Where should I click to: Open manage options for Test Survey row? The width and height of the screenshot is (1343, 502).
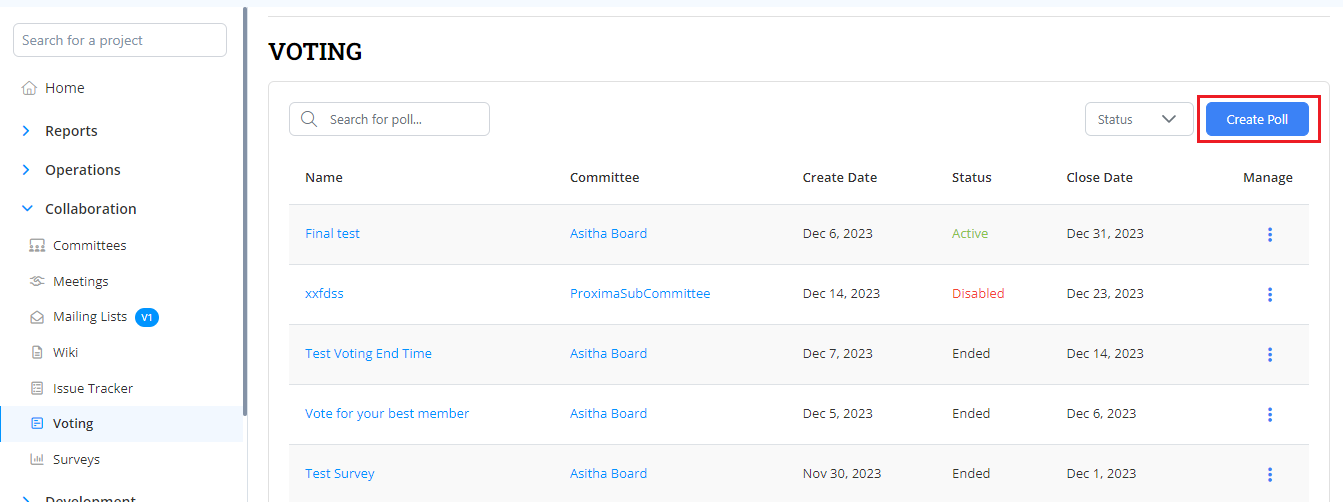1269,474
